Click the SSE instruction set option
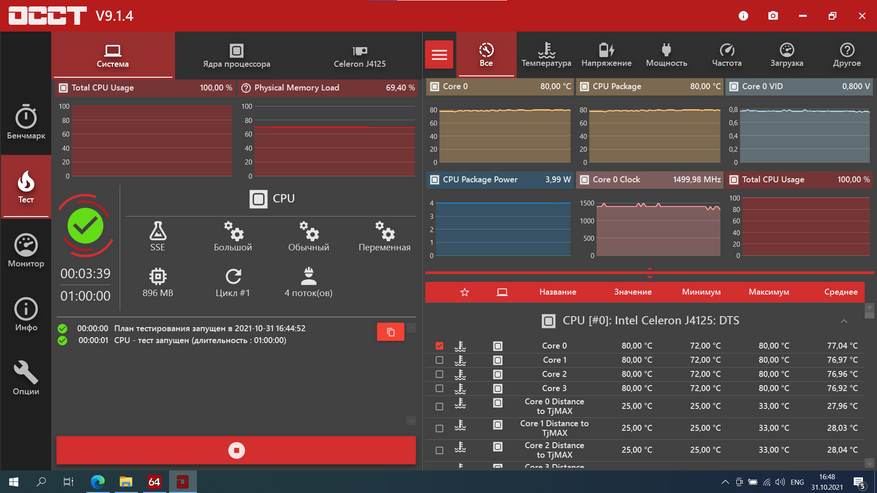Screen dimensions: 877x493 point(158,236)
